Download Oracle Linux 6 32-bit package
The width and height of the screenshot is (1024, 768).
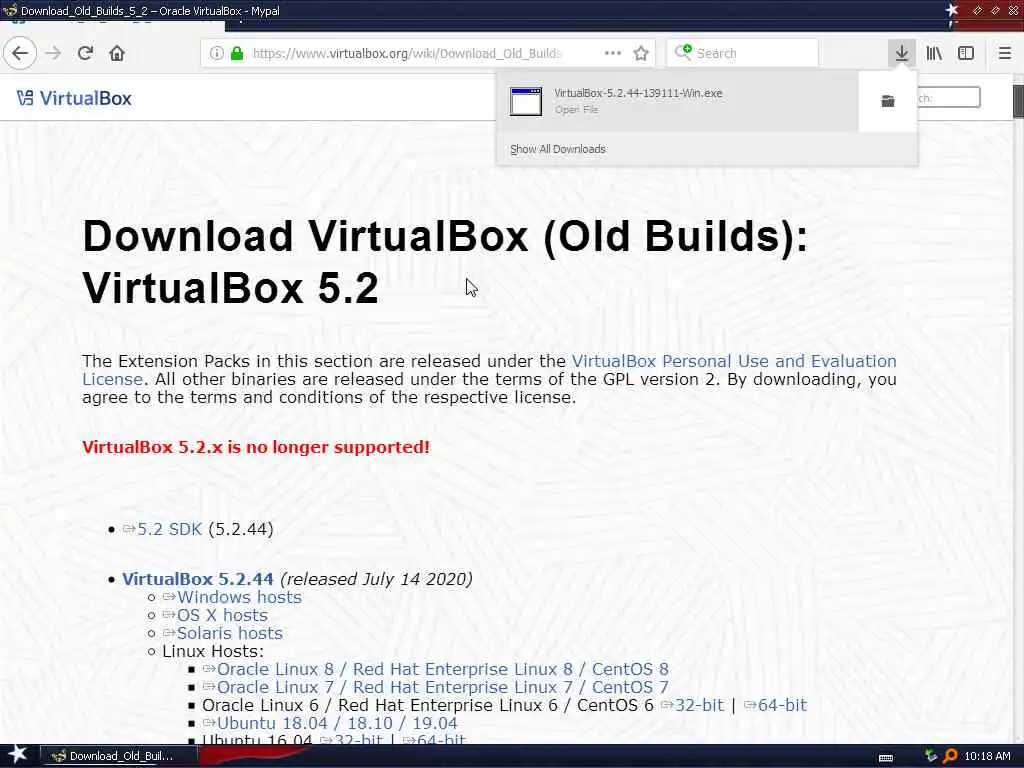(699, 705)
